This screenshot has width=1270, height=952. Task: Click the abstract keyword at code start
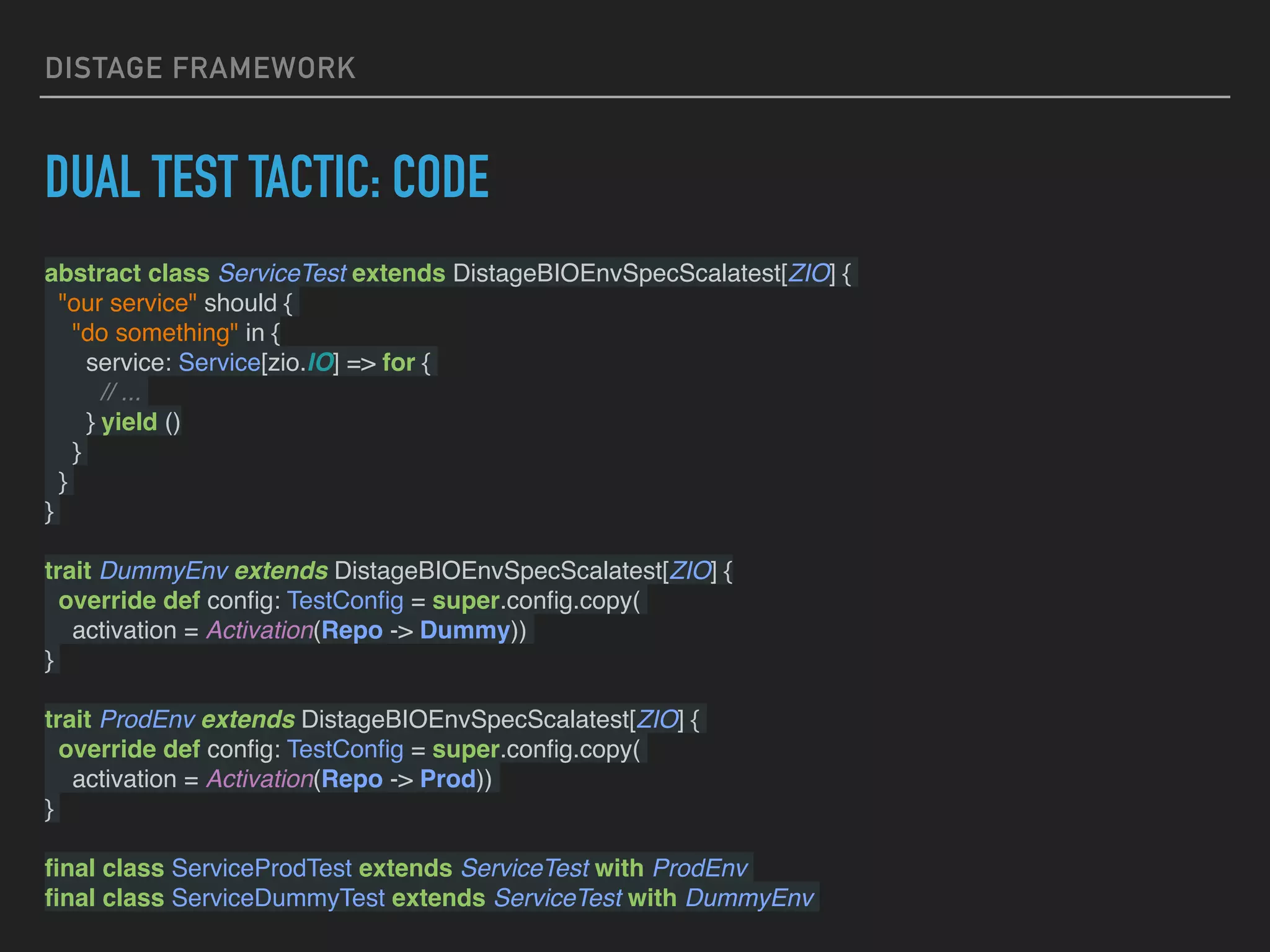[92, 273]
